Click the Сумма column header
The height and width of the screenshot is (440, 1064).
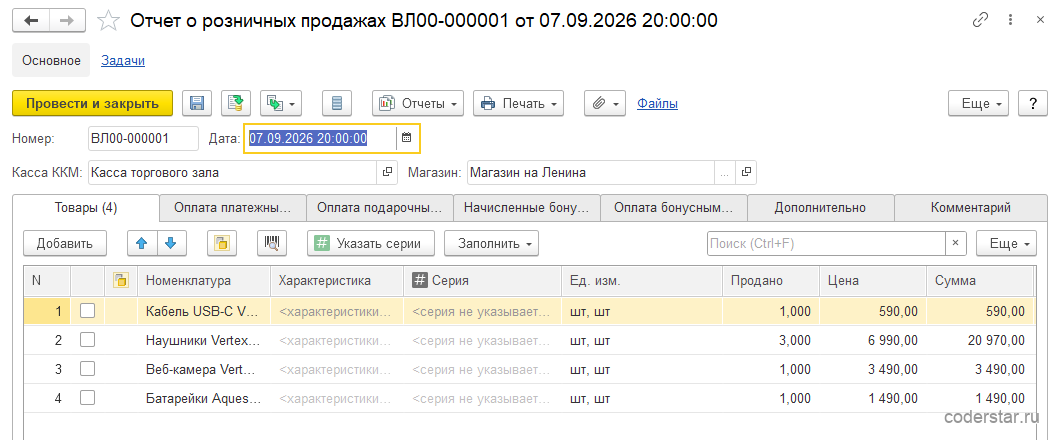point(979,280)
